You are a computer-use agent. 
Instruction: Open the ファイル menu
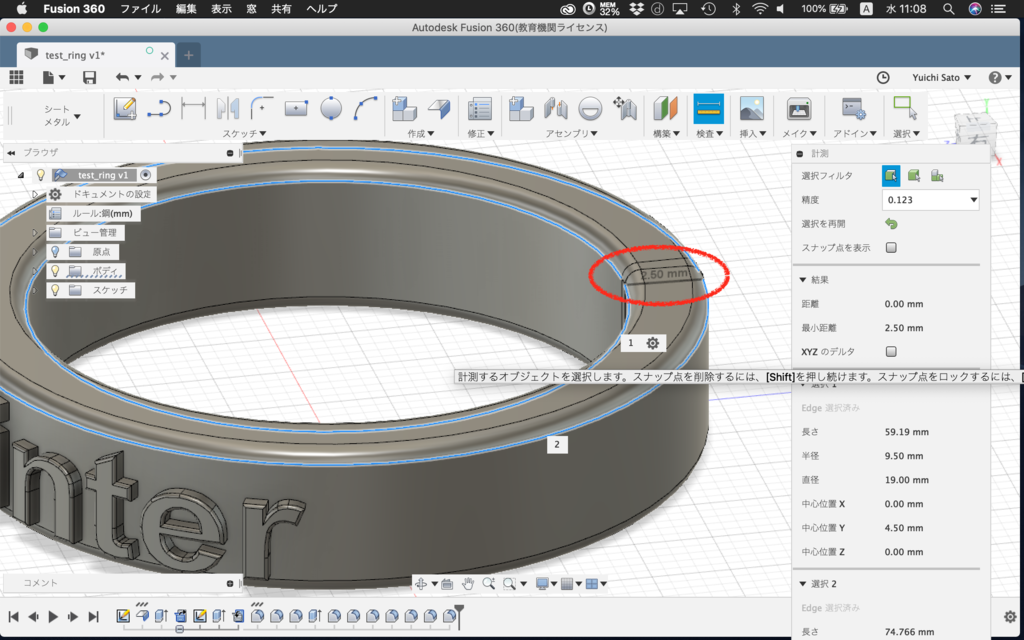(x=140, y=9)
